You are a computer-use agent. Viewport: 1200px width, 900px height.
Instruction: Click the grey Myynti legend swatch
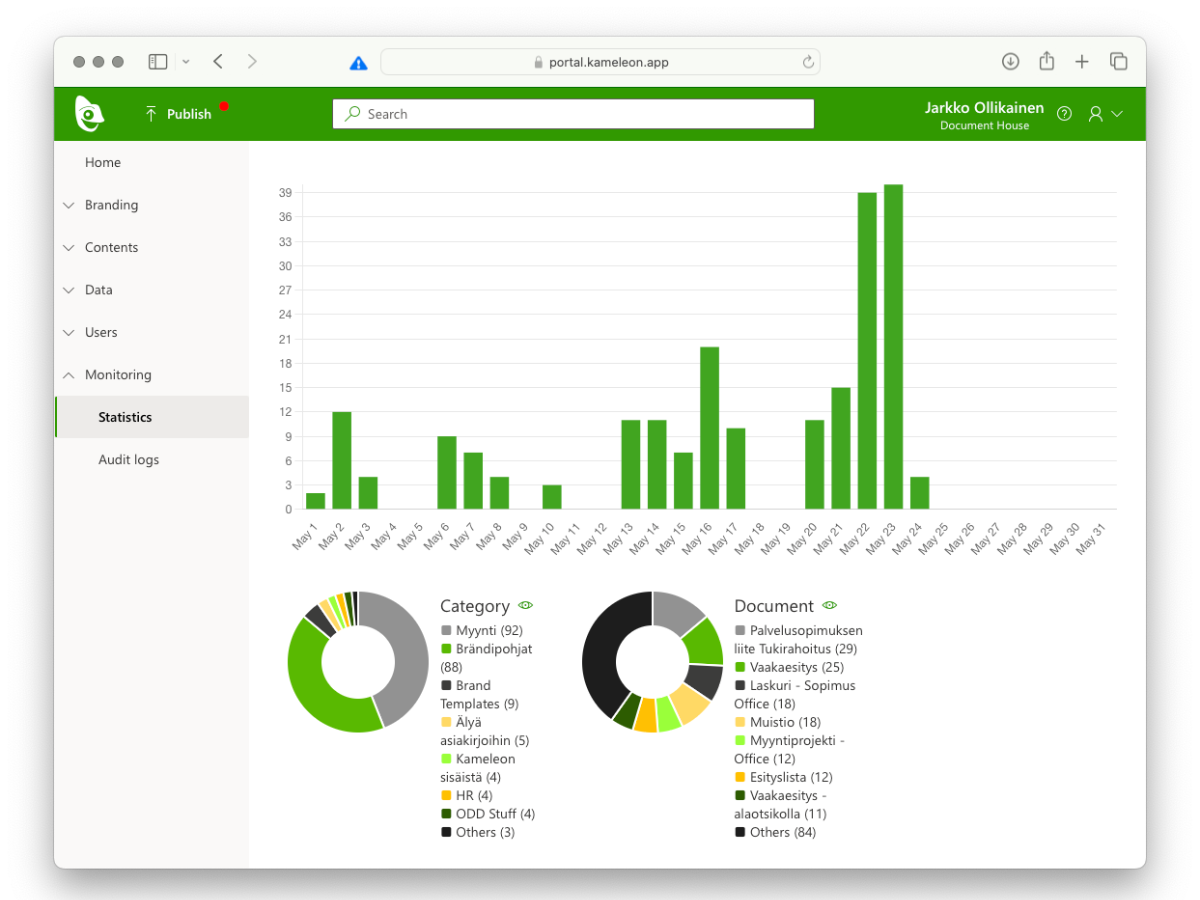(x=446, y=631)
